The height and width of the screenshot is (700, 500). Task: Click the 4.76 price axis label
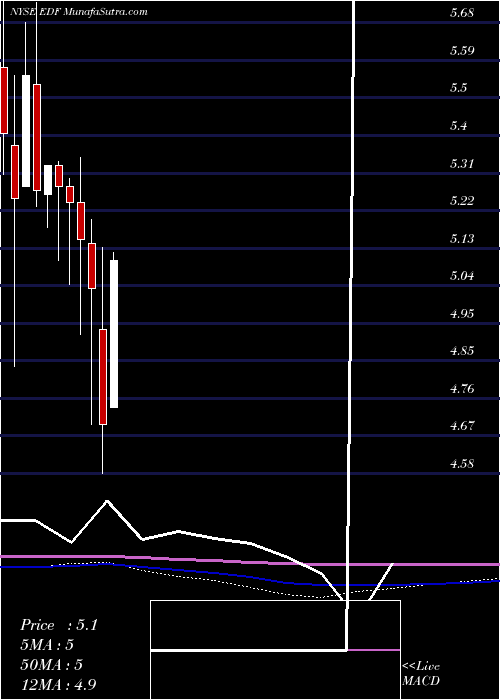(462, 388)
